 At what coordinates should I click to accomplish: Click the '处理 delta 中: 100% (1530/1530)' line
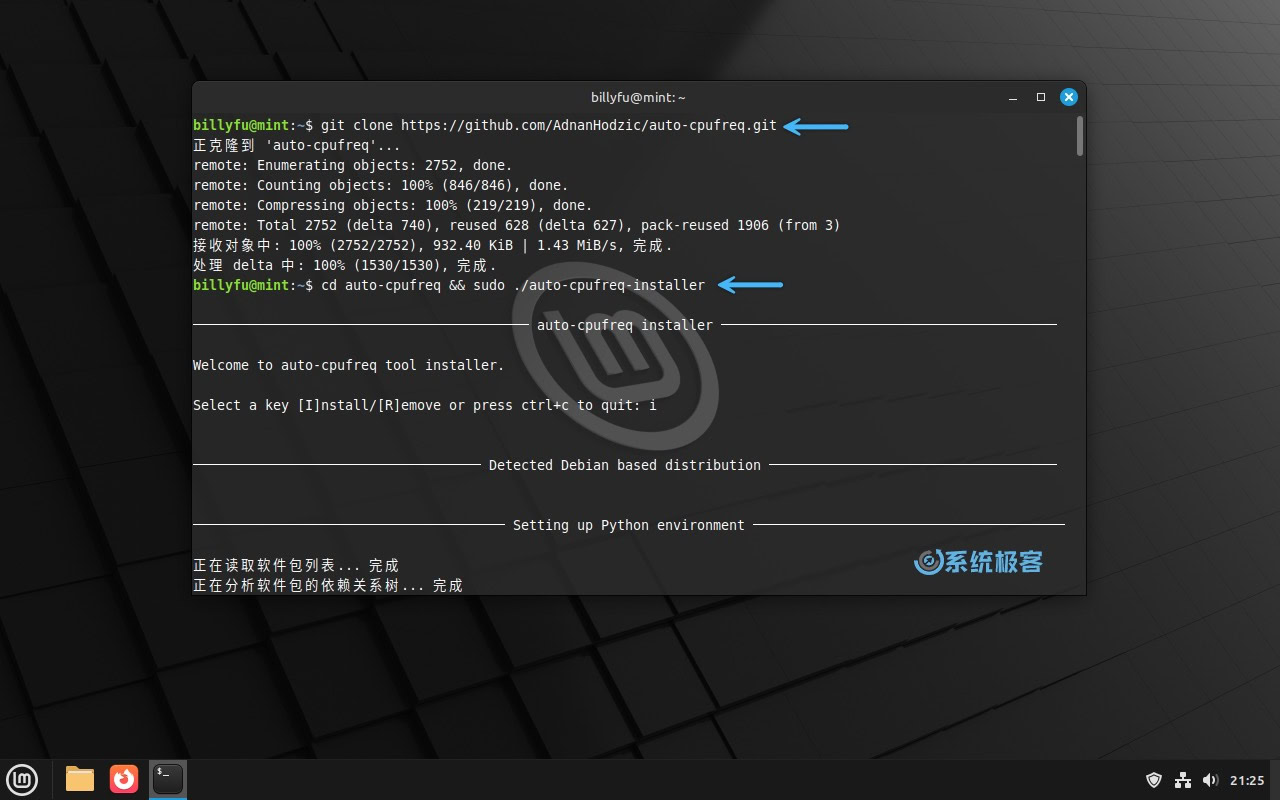(x=345, y=266)
